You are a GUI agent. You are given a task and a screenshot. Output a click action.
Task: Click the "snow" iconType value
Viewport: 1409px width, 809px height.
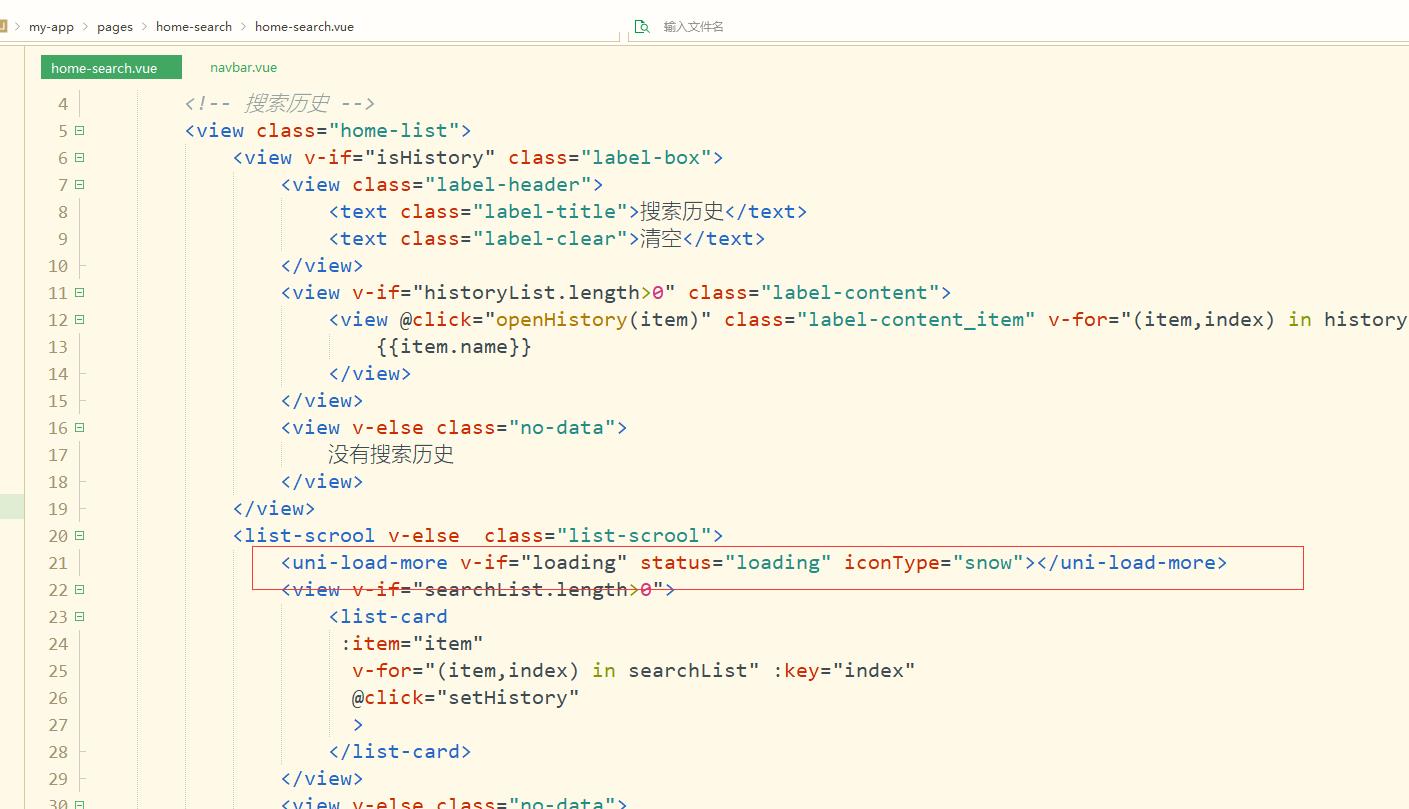pos(988,562)
